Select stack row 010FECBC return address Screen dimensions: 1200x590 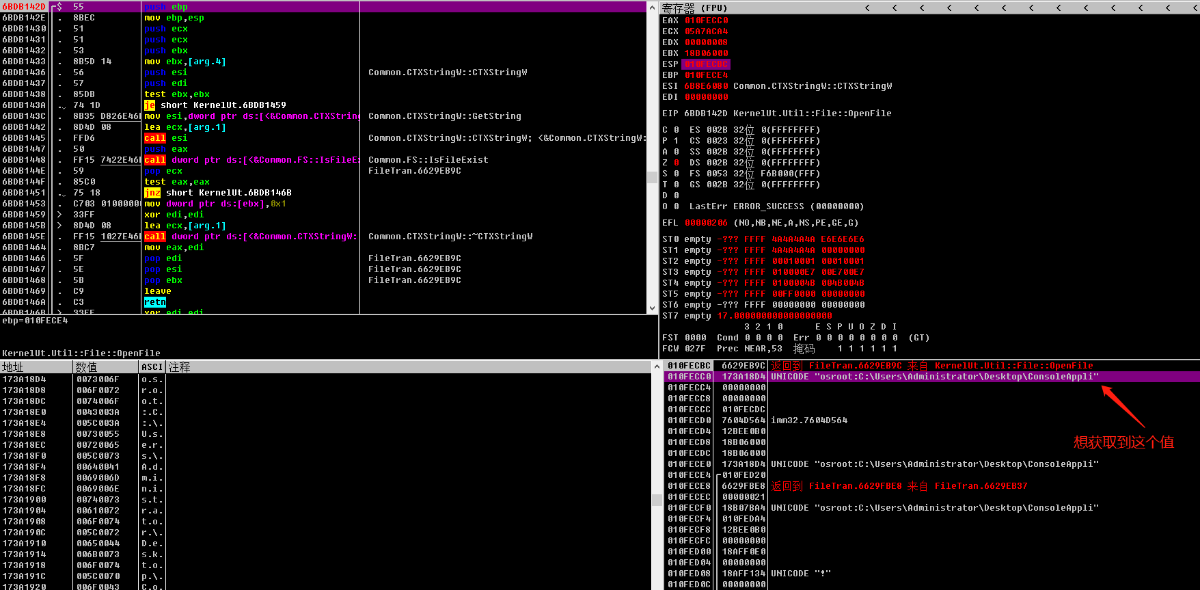coord(930,367)
